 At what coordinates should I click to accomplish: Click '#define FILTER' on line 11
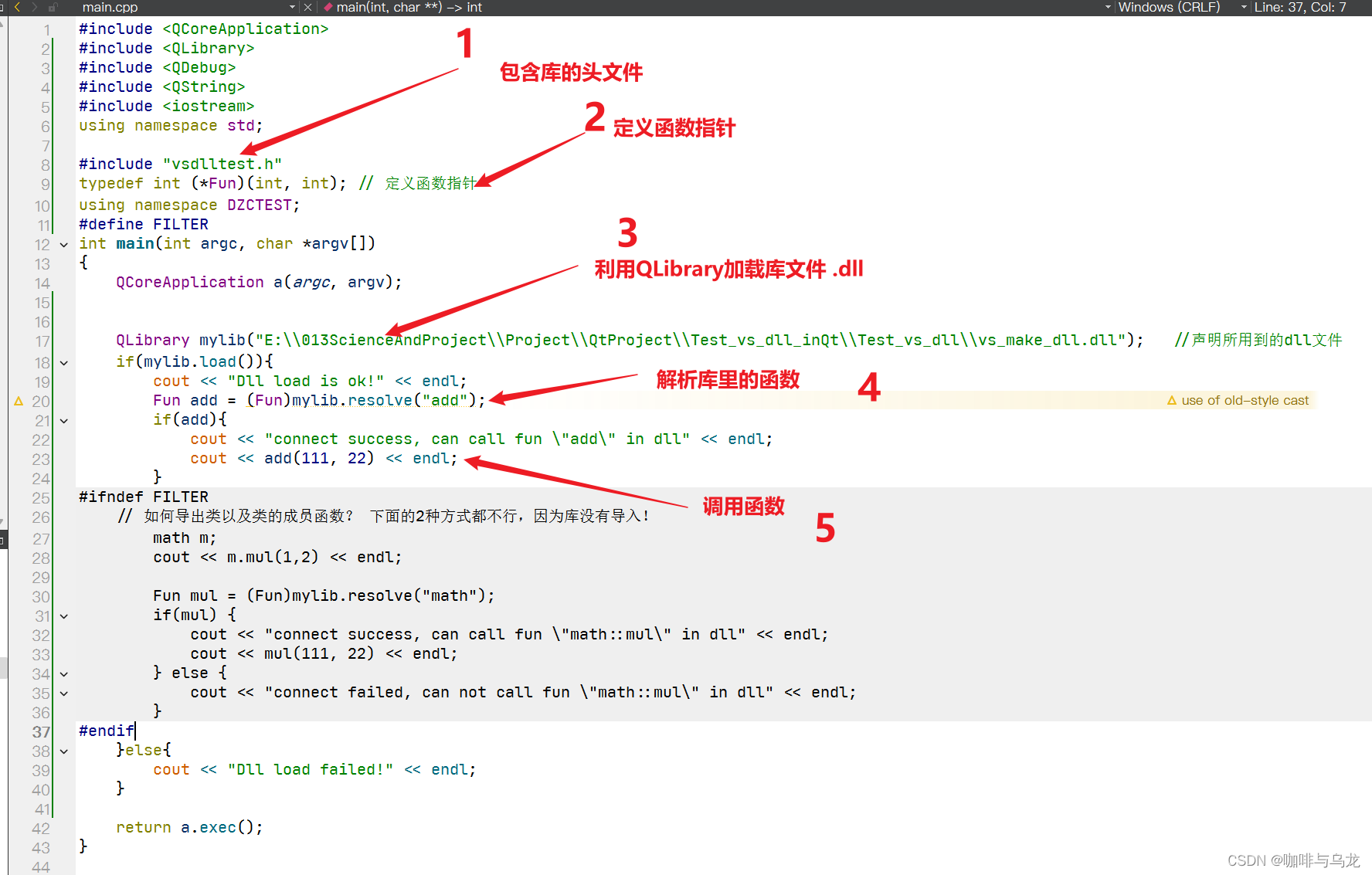pyautogui.click(x=144, y=224)
